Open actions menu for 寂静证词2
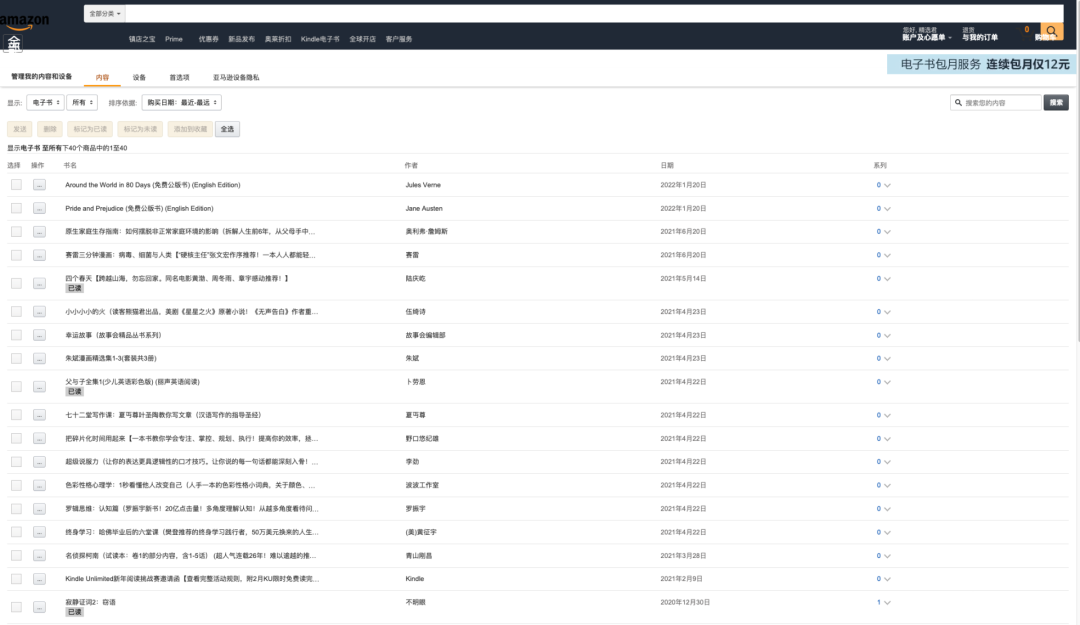 (x=39, y=607)
